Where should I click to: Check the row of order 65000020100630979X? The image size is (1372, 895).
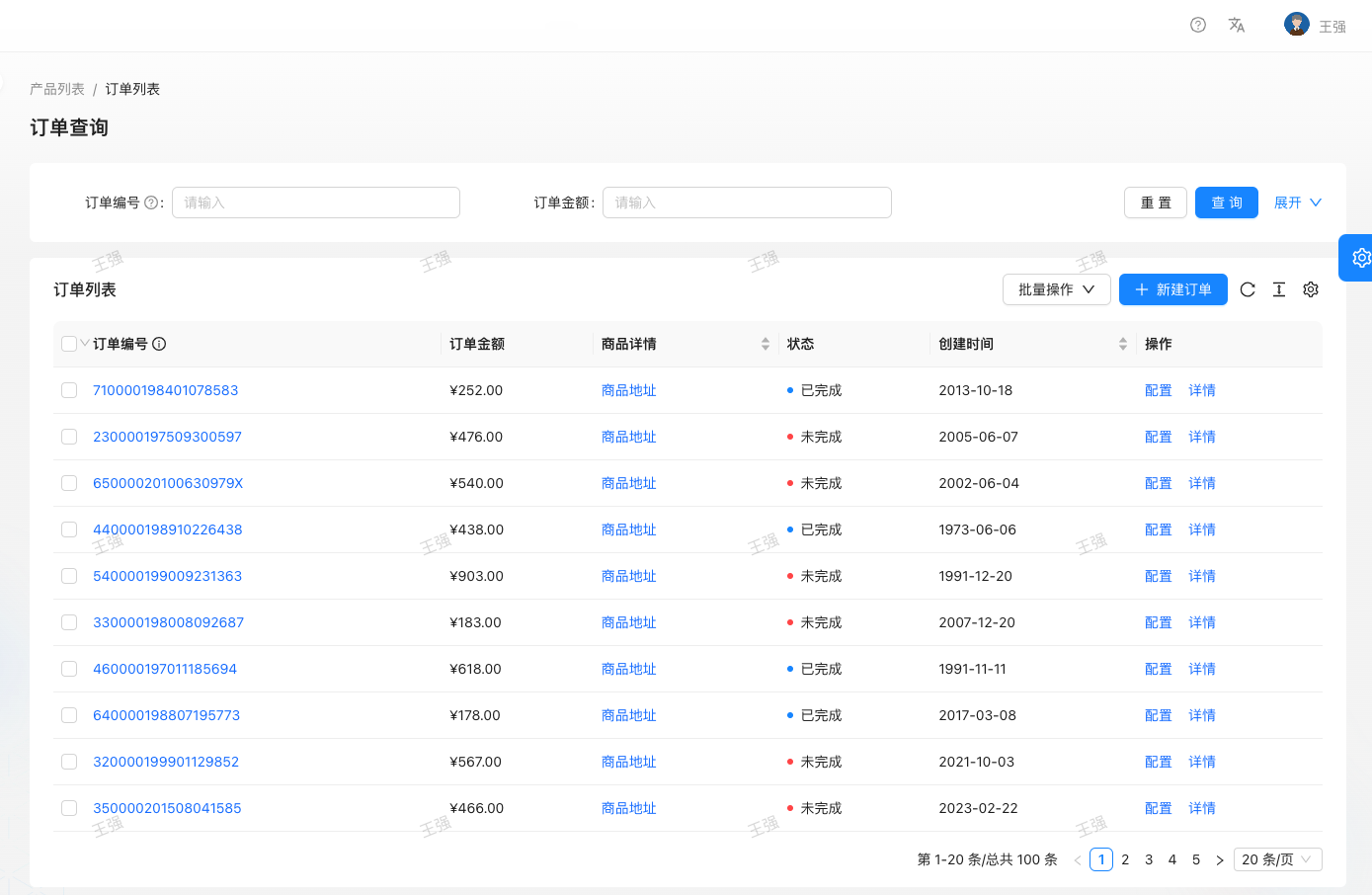click(69, 483)
